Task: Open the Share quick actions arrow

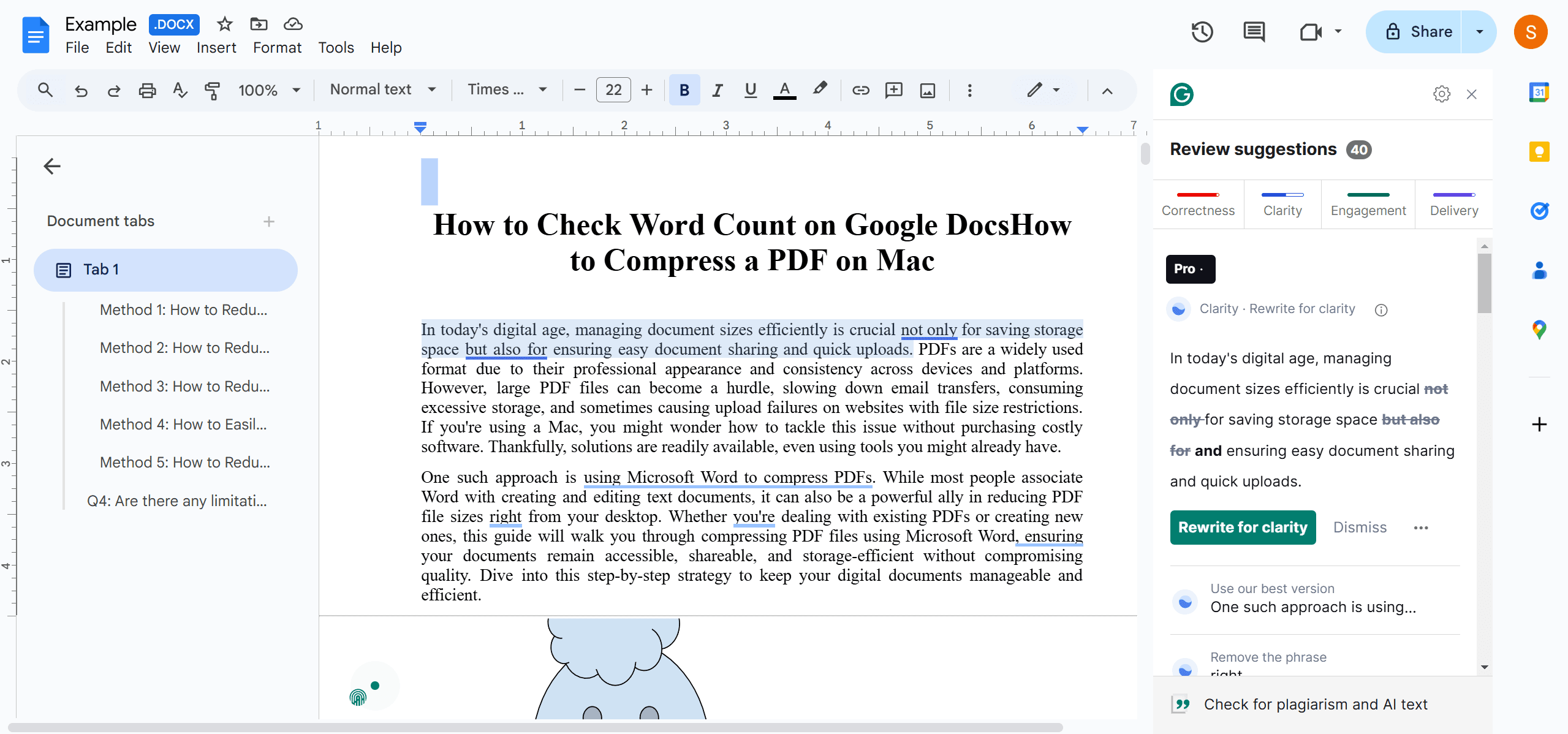Action: (x=1479, y=32)
